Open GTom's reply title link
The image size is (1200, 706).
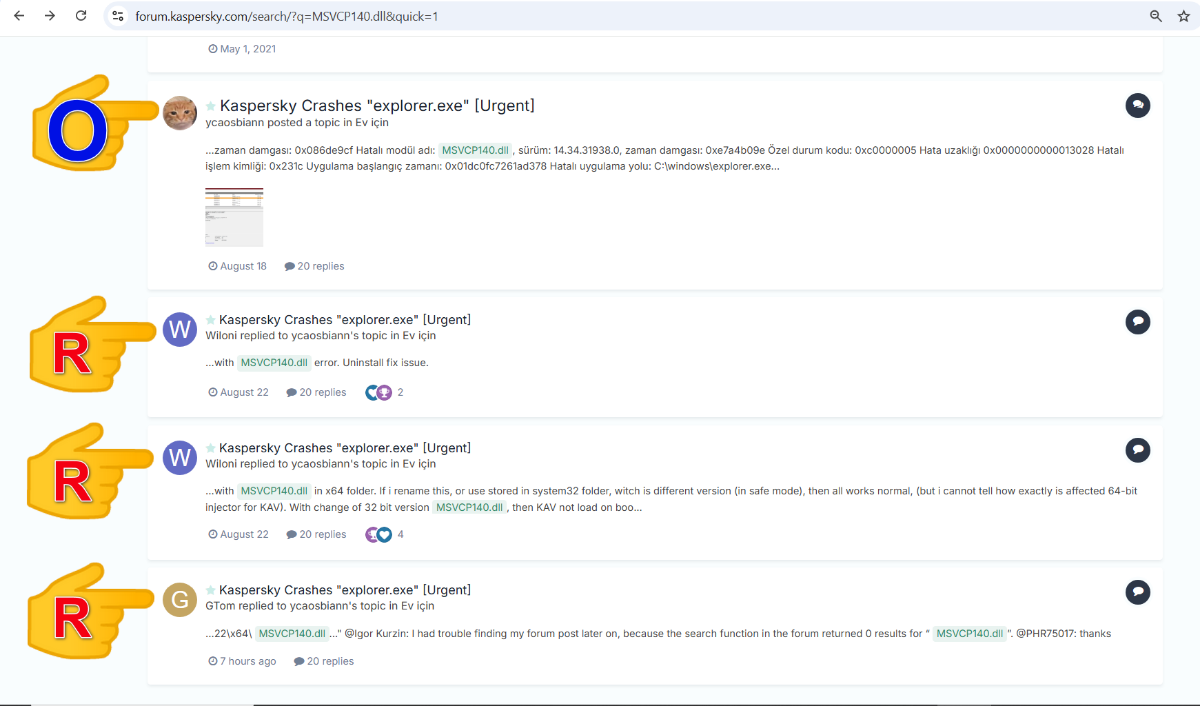pos(345,590)
